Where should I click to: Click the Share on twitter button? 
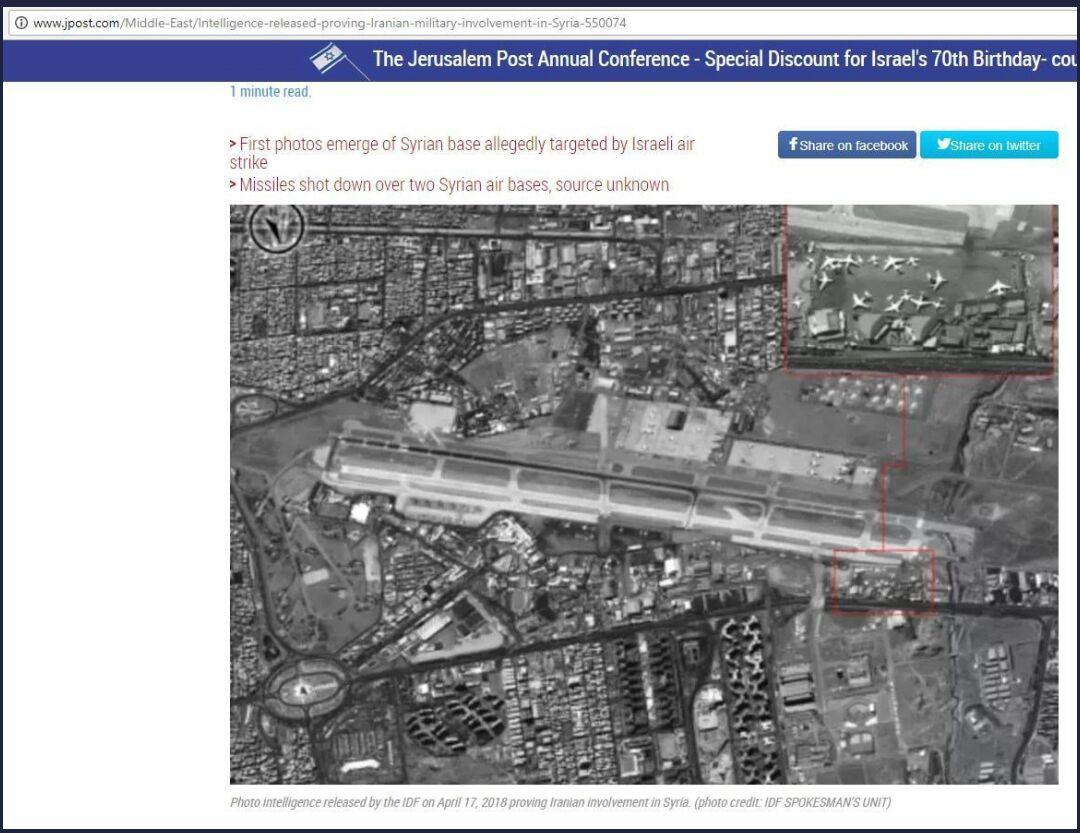coord(989,145)
